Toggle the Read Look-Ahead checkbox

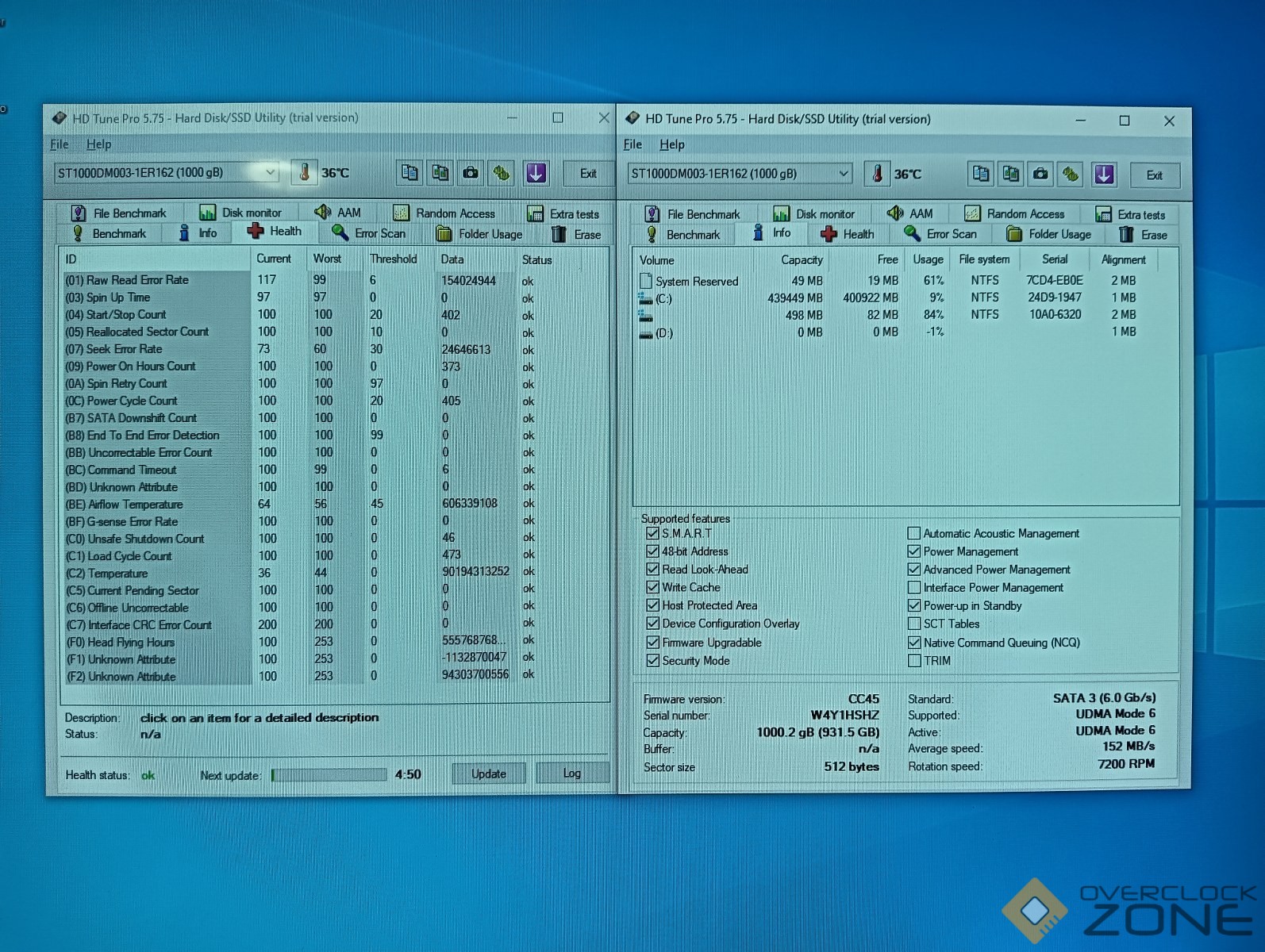coord(652,570)
